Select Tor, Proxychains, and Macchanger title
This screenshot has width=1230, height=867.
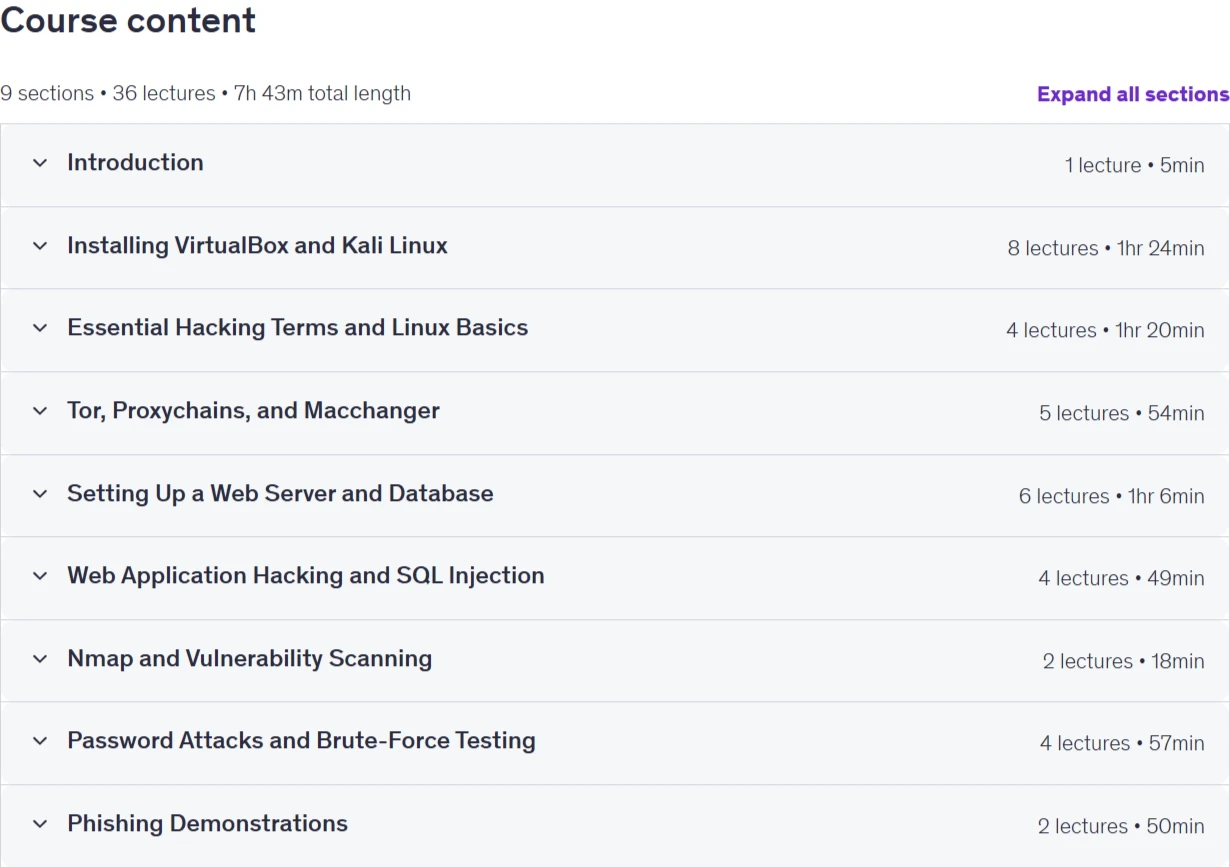coord(253,410)
